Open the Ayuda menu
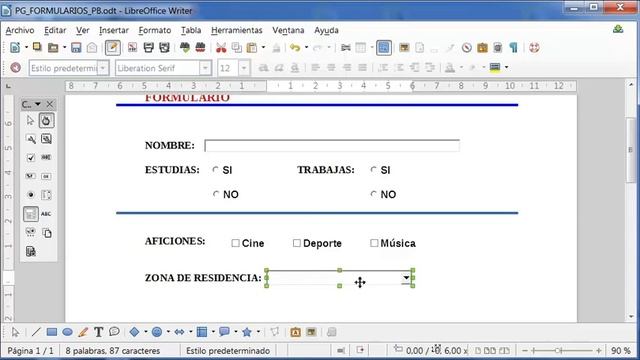The height and width of the screenshot is (360, 640). [x=326, y=30]
